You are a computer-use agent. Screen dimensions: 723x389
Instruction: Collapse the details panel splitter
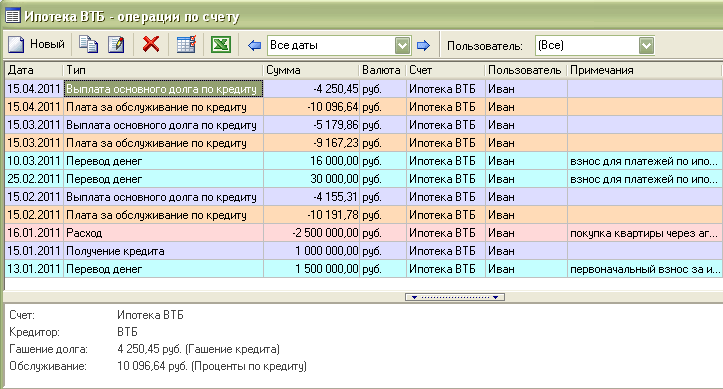point(455,297)
